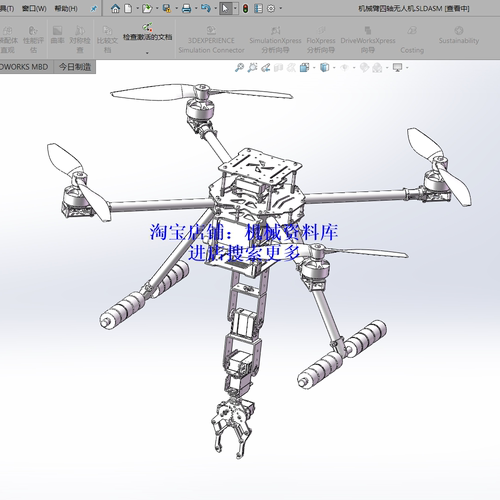Viewport: 500px width, 500px height.
Task: Click the 检查激活的文档 button
Action: click(x=147, y=32)
